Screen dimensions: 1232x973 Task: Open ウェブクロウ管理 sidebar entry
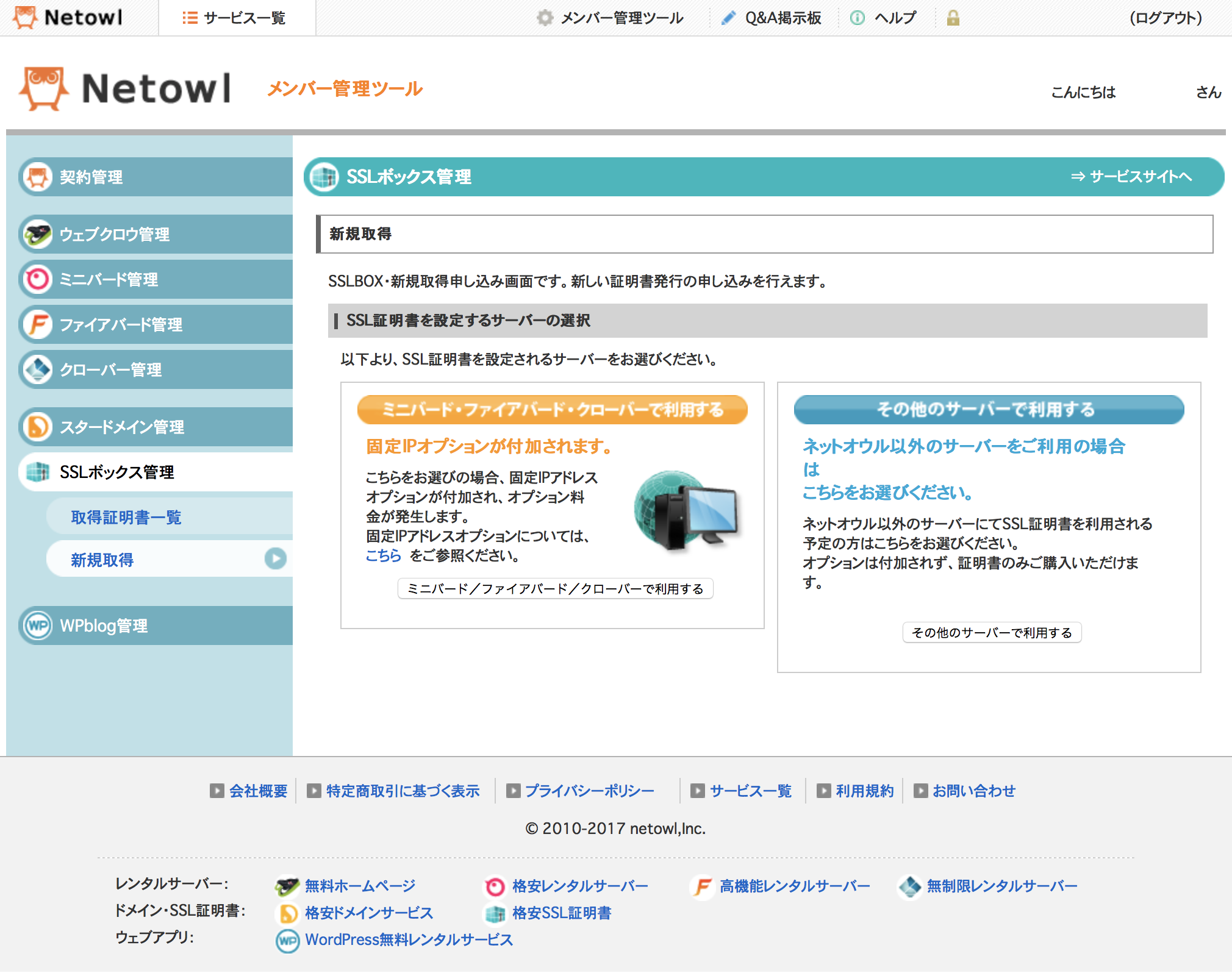coord(156,234)
